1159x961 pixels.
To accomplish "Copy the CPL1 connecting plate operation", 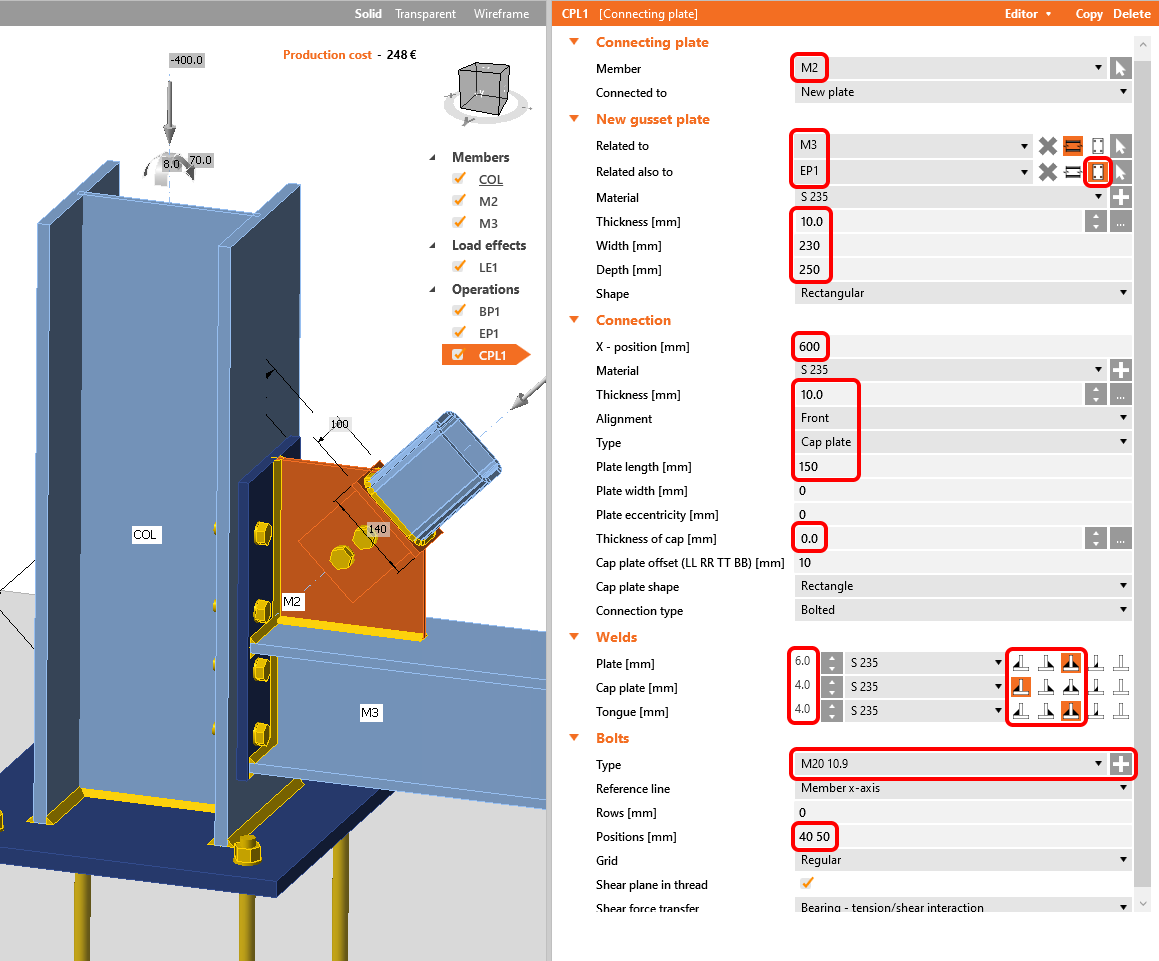I will point(1089,14).
